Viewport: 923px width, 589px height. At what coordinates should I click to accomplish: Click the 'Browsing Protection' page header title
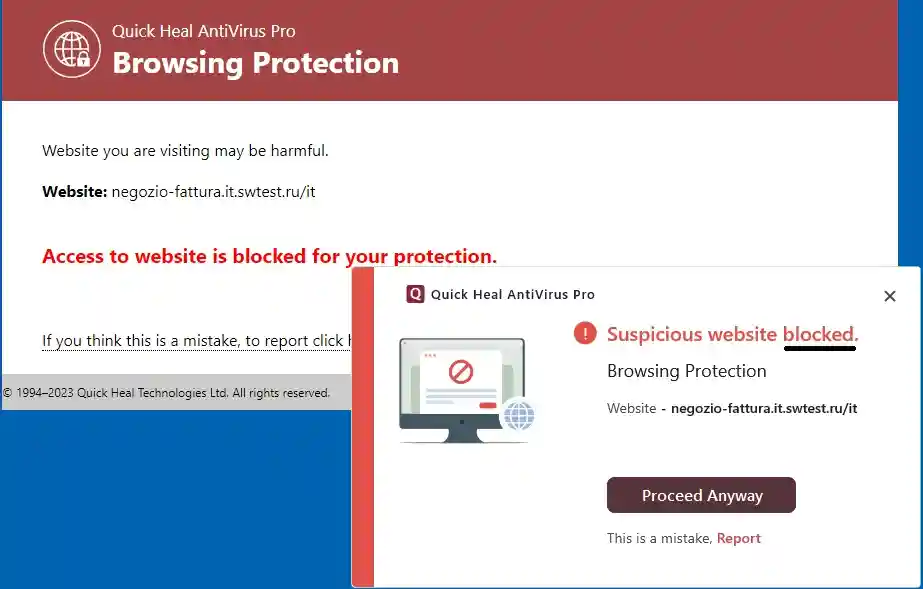[255, 63]
